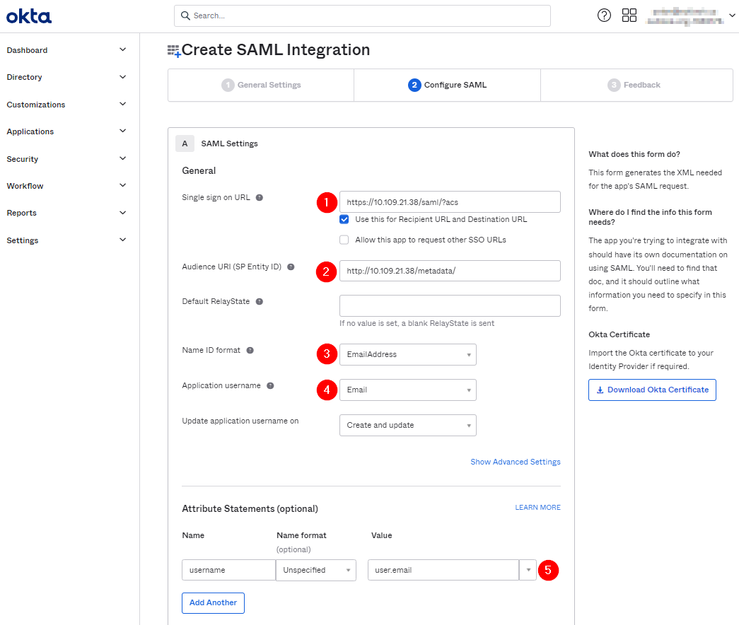Viewport: 739px width, 625px height.
Task: Open the help question mark icon
Action: (604, 16)
